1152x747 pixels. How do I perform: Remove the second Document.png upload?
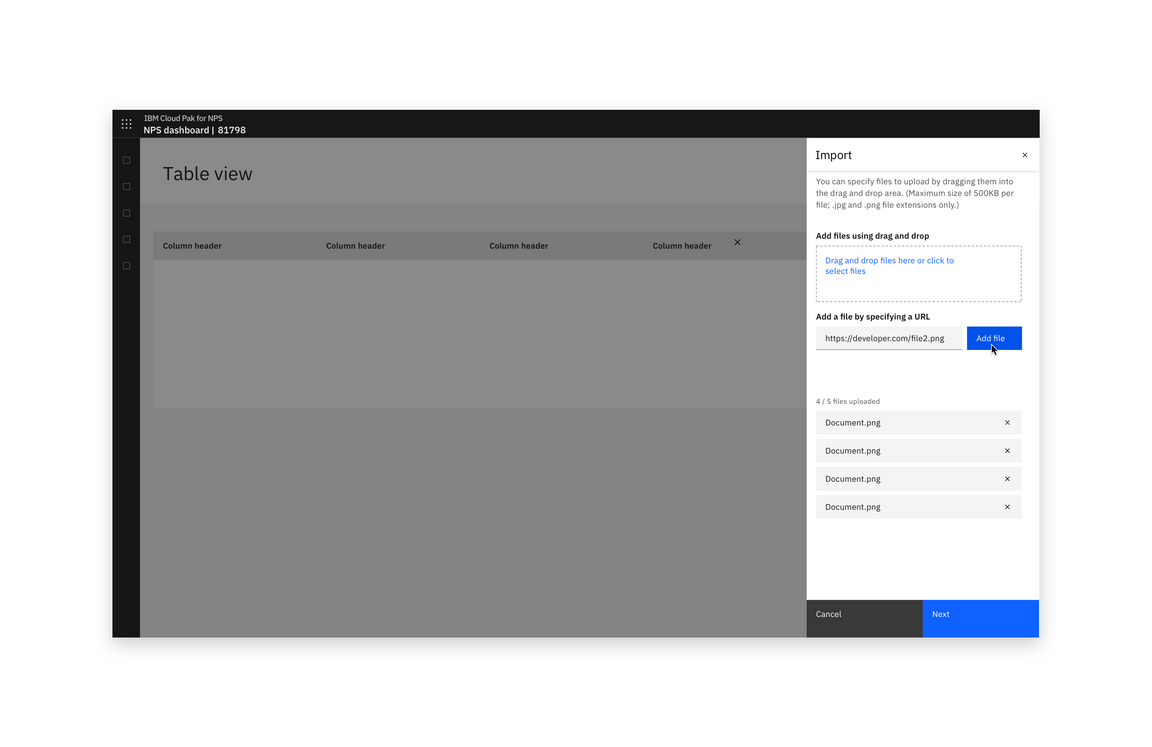[x=1007, y=450]
